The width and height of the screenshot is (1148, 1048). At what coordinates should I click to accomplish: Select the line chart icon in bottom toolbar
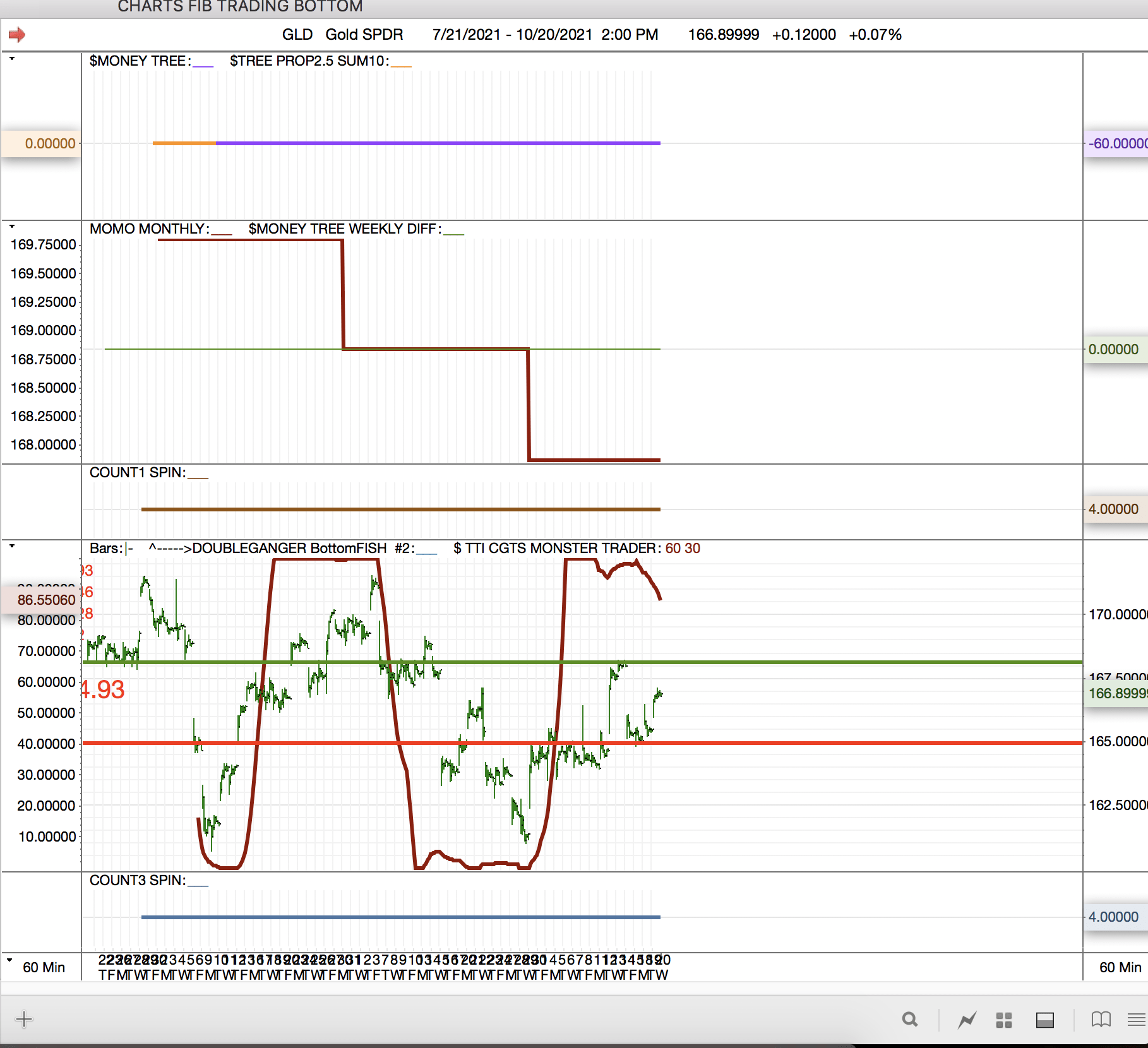pyautogui.click(x=966, y=1020)
